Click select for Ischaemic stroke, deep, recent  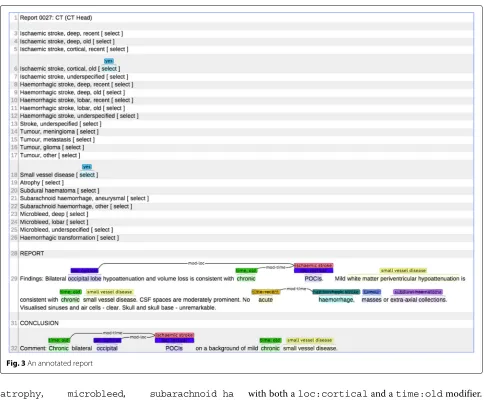point(112,34)
